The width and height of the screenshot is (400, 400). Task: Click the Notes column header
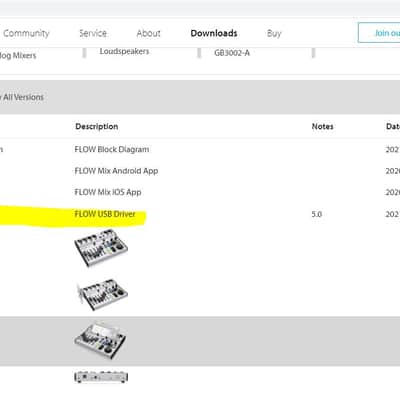click(323, 127)
